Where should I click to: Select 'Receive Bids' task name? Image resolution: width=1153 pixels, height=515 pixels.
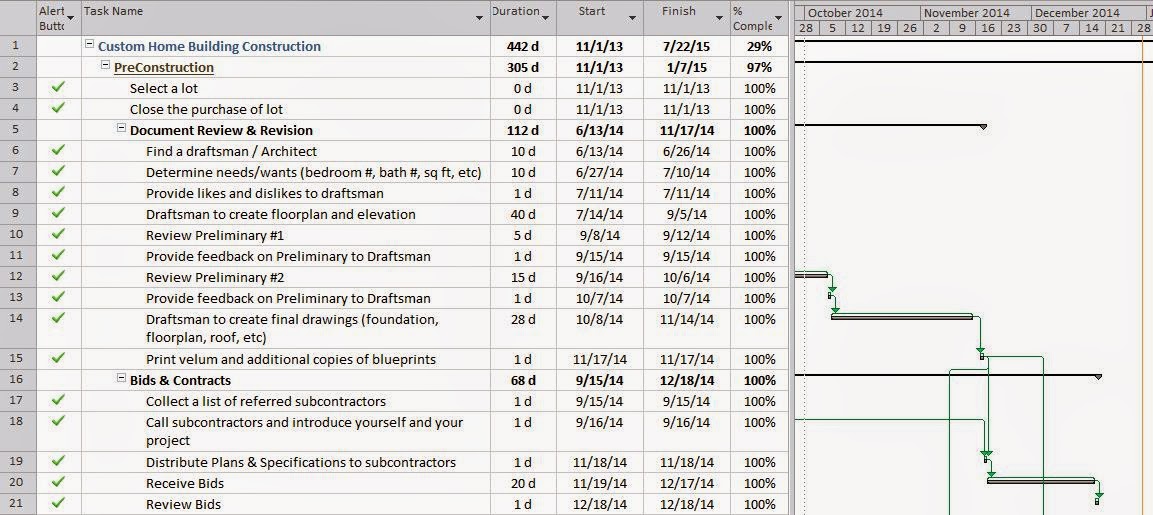pos(185,483)
